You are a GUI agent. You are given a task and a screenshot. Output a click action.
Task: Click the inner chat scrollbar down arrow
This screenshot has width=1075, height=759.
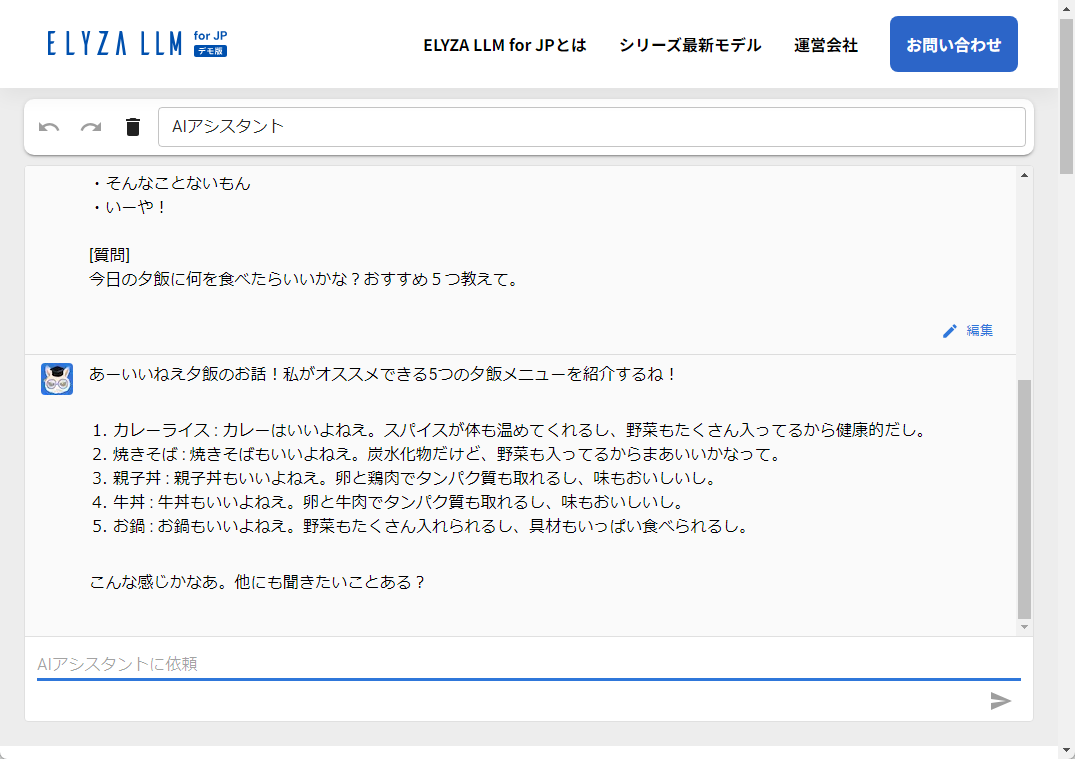click(1024, 628)
